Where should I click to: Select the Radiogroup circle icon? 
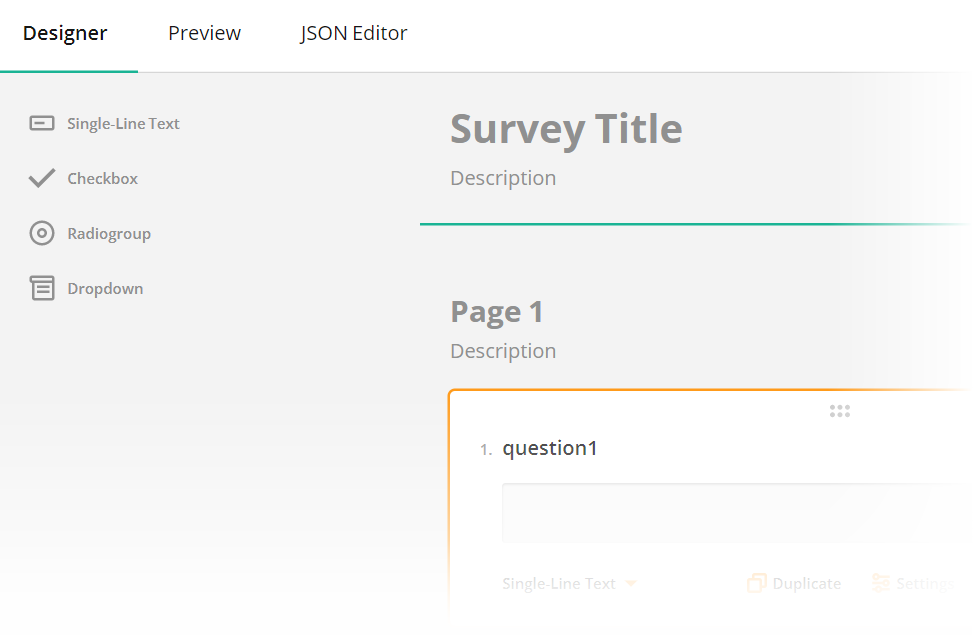(x=41, y=232)
